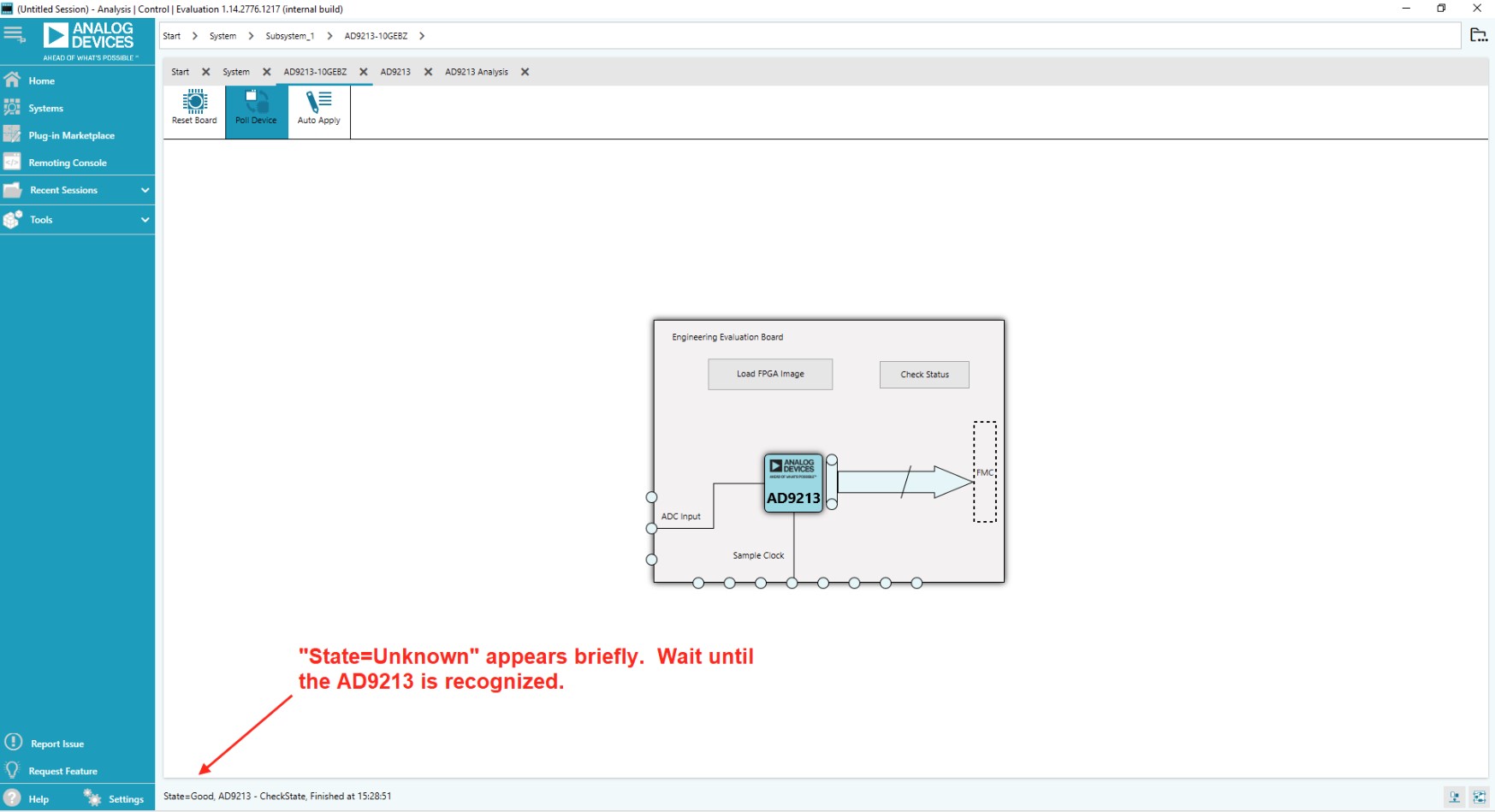Open the Request Feature option
The width and height of the screenshot is (1495, 812).
62,772
